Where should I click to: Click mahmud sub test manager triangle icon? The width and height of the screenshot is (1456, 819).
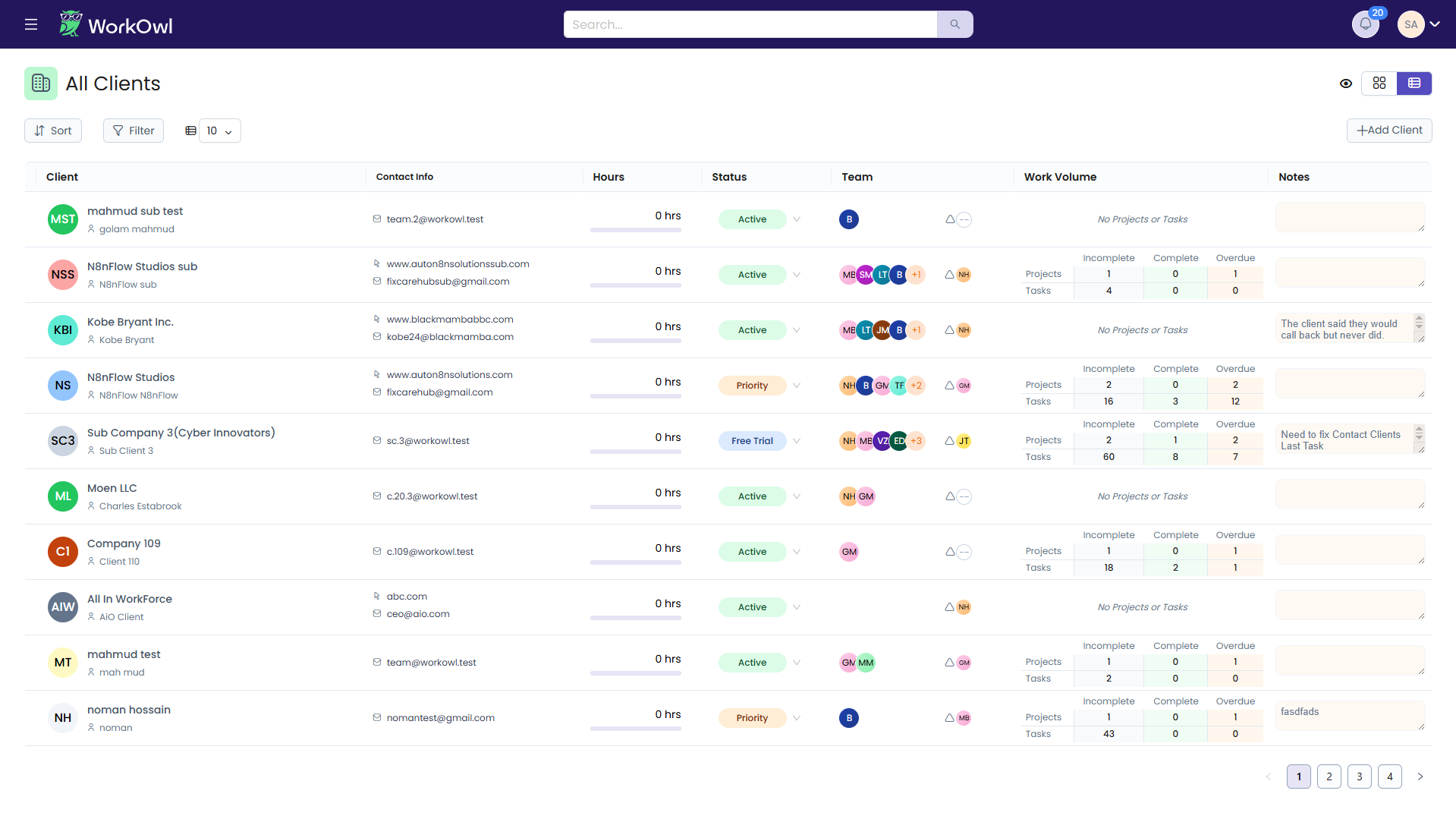click(x=950, y=219)
